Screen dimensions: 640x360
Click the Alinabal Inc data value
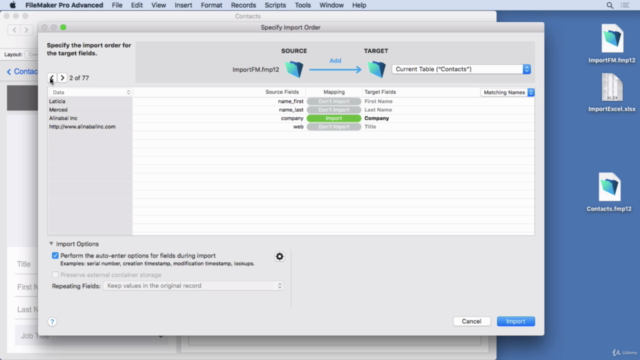pos(63,118)
